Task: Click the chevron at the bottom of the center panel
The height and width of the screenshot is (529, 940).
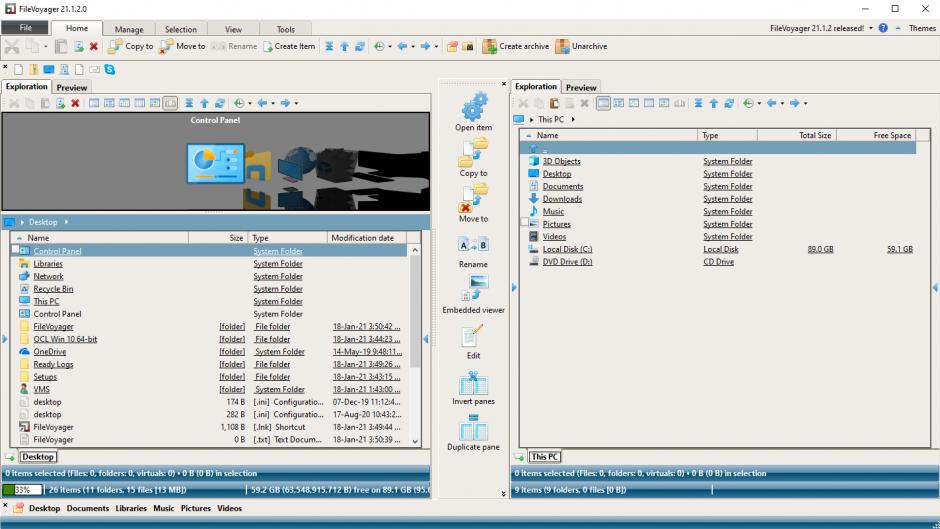Action: point(504,494)
